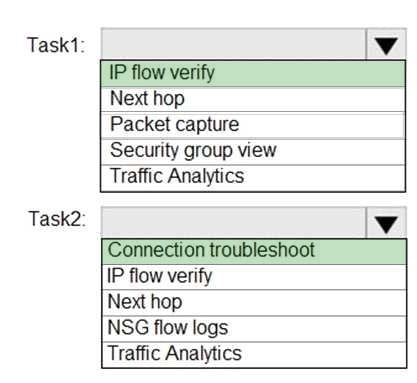The image size is (417, 383).
Task: Select the green highlighted Task2 answer
Action: [x=254, y=251]
